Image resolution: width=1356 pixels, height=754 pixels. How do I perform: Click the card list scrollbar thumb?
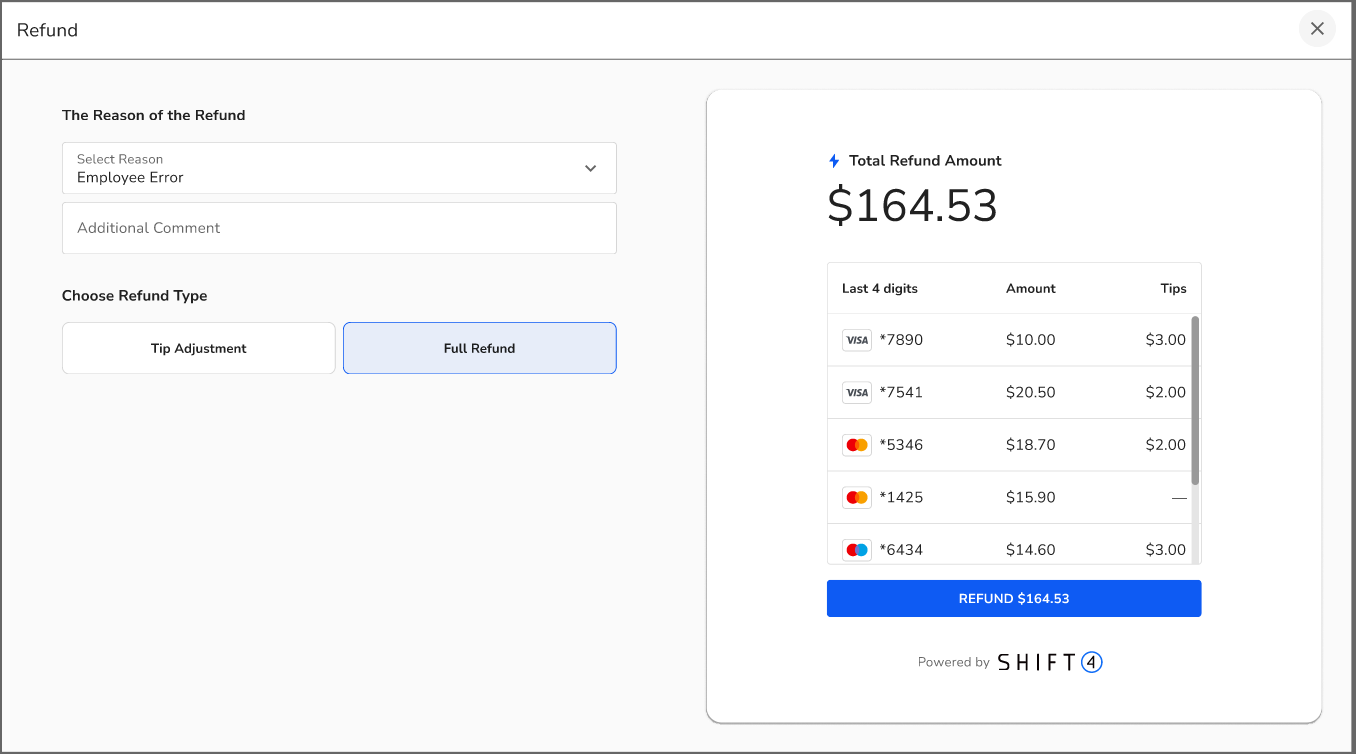point(1195,400)
